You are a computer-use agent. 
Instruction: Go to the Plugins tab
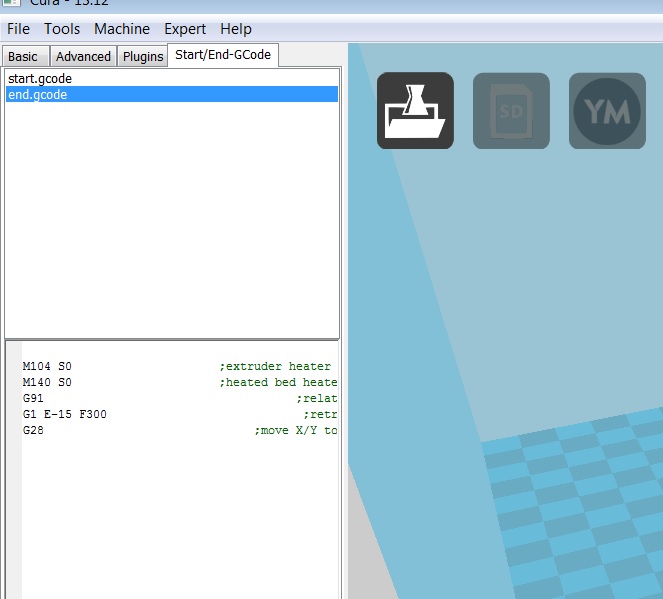tap(143, 56)
